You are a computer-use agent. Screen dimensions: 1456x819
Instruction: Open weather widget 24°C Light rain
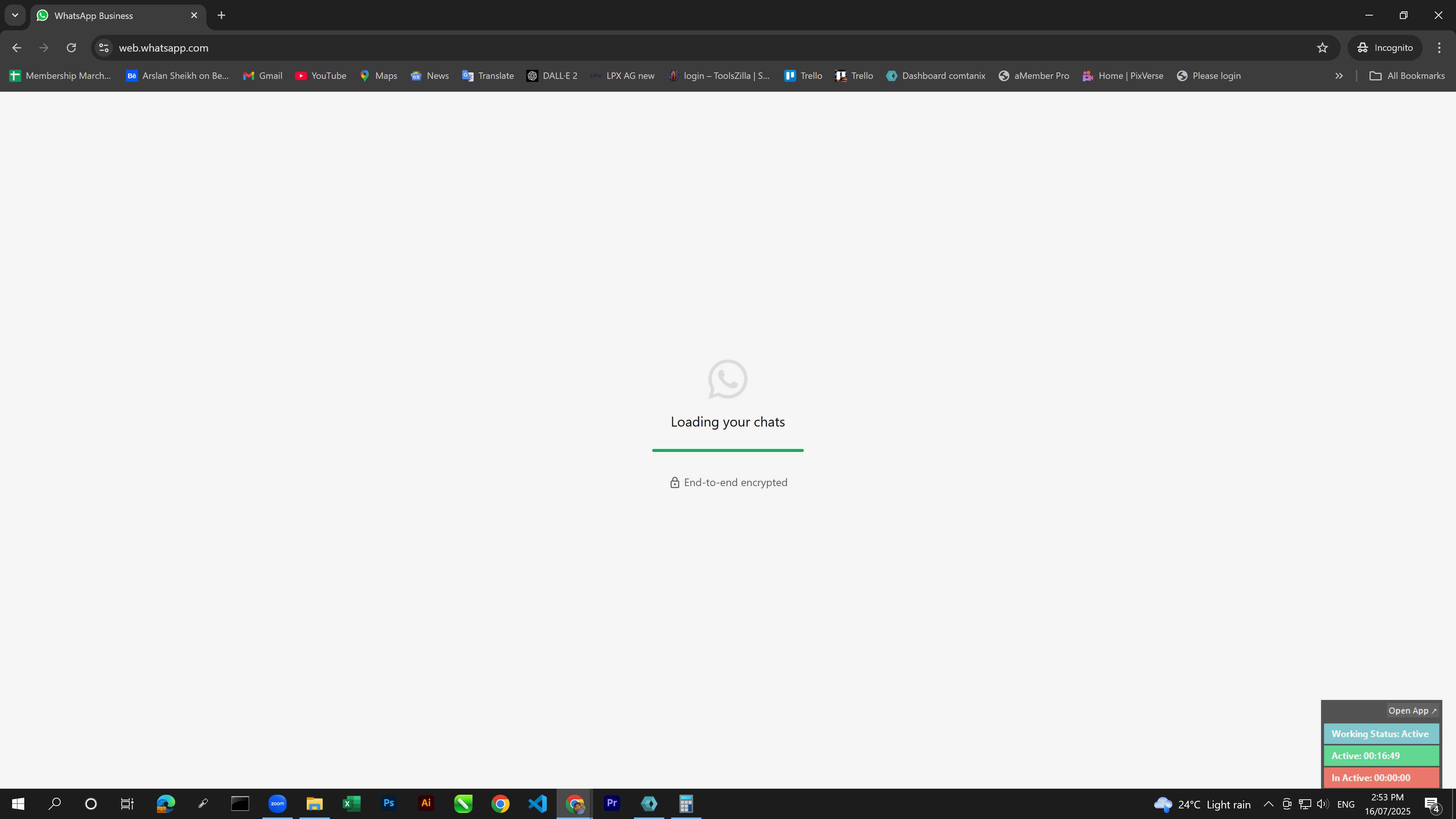[1202, 804]
